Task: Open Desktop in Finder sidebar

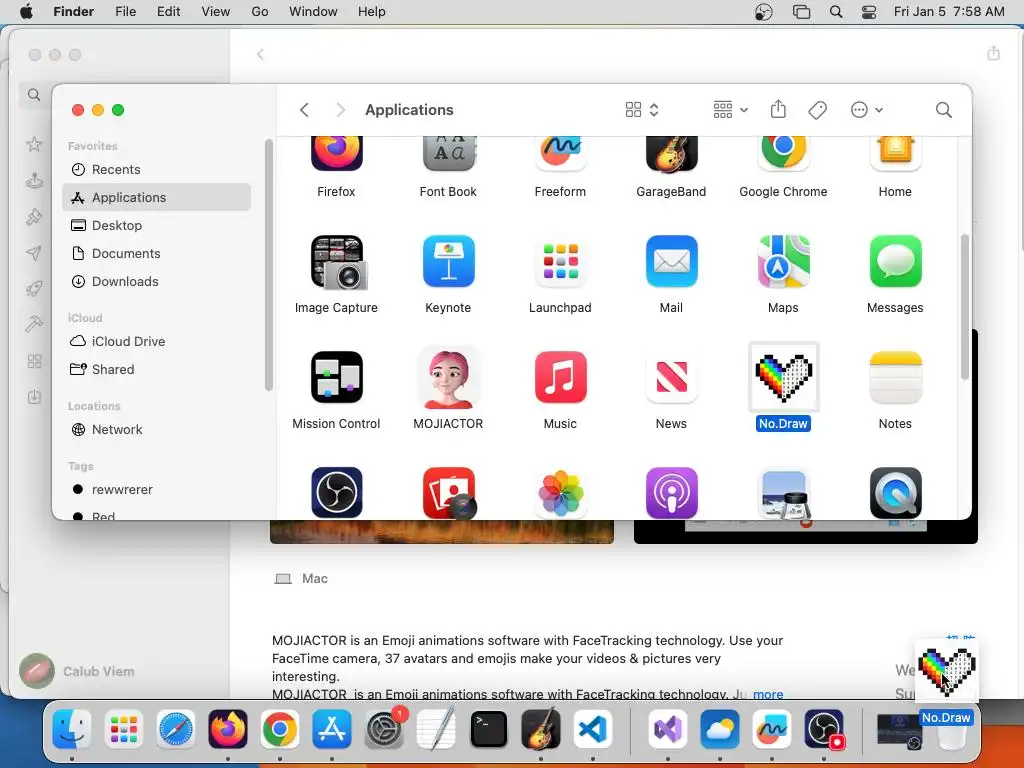Action: (x=157, y=225)
